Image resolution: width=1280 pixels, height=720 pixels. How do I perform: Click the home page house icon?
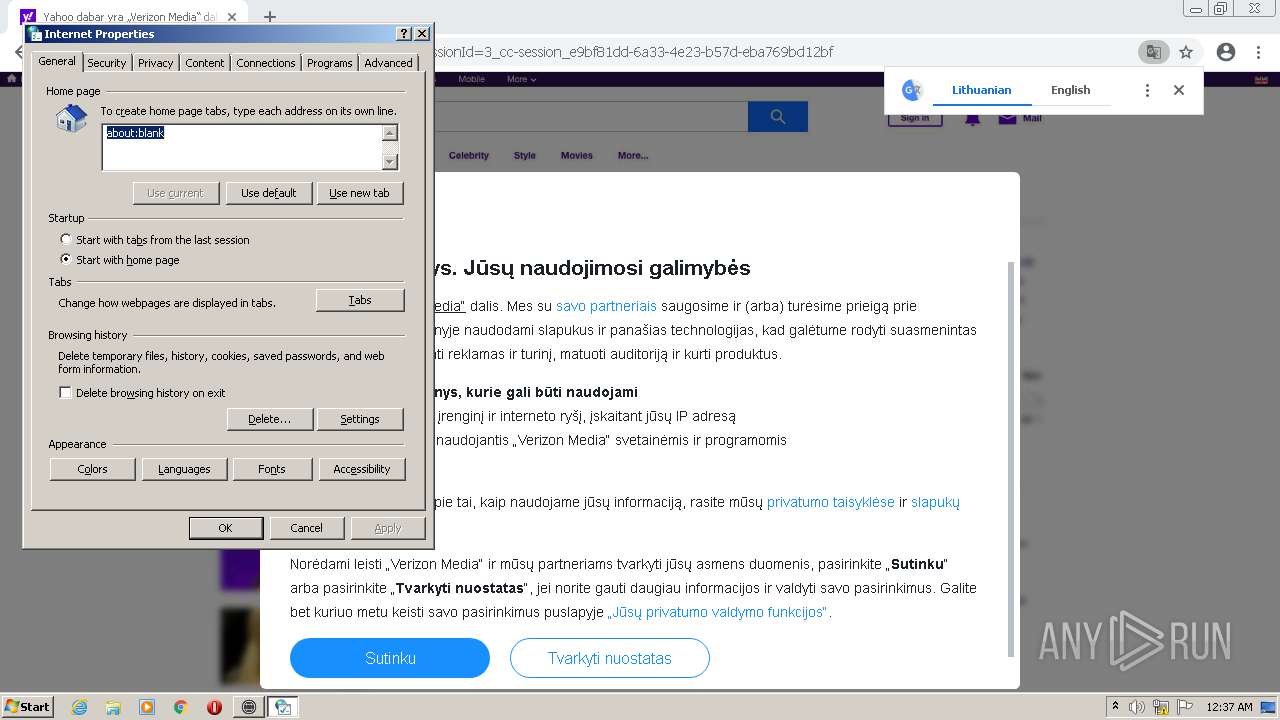pyautogui.click(x=71, y=119)
